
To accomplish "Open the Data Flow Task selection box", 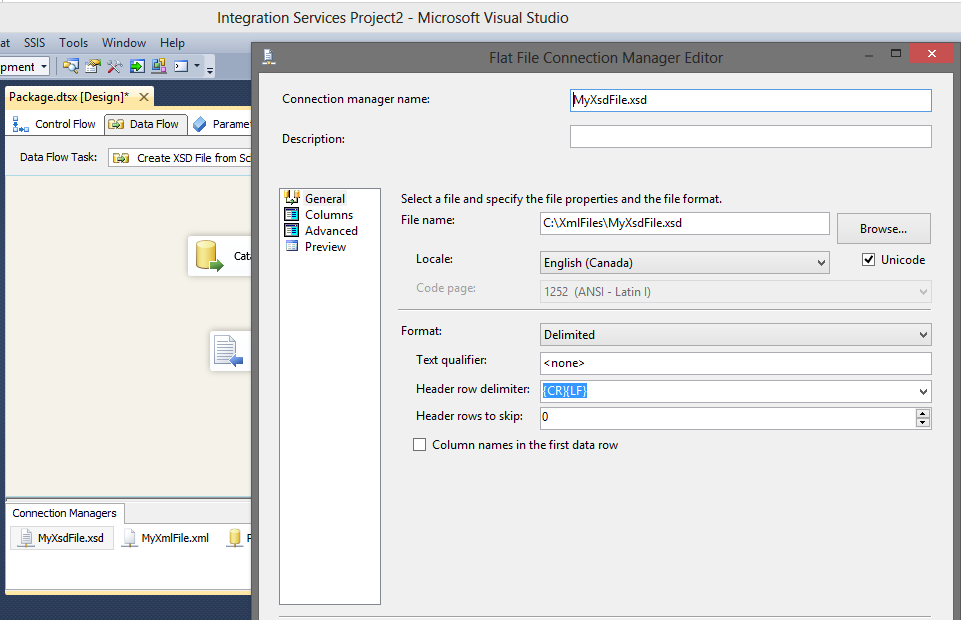I will tap(180, 158).
